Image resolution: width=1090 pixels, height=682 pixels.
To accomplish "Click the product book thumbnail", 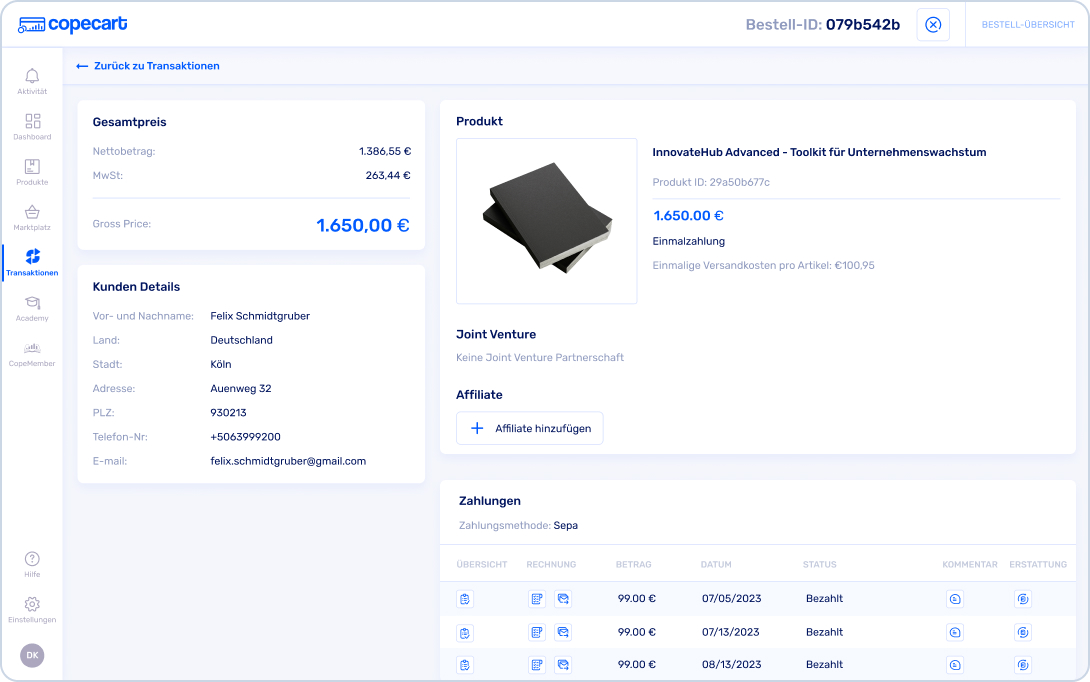I will point(546,221).
